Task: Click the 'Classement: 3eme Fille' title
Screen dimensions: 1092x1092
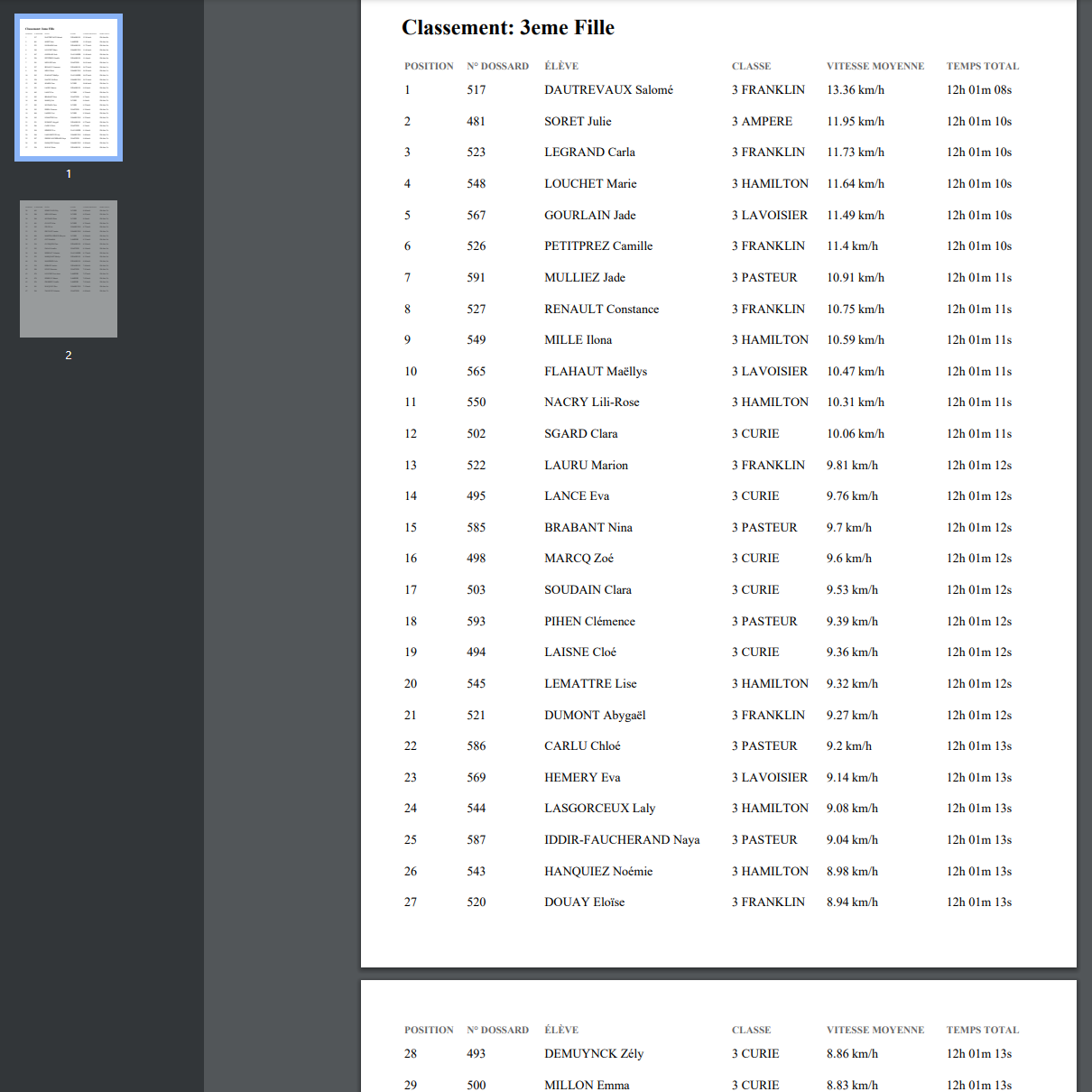Action: [508, 28]
